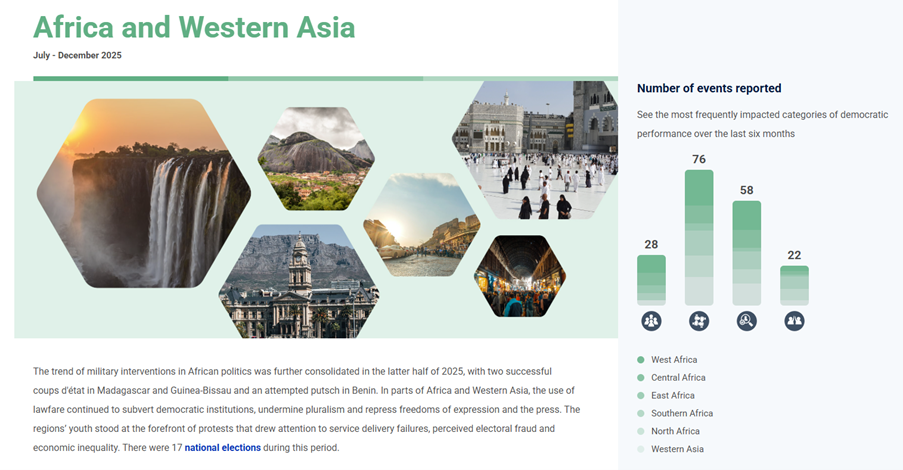Click the bar showing 76 events
This screenshot has height=470, width=903.
pos(699,237)
